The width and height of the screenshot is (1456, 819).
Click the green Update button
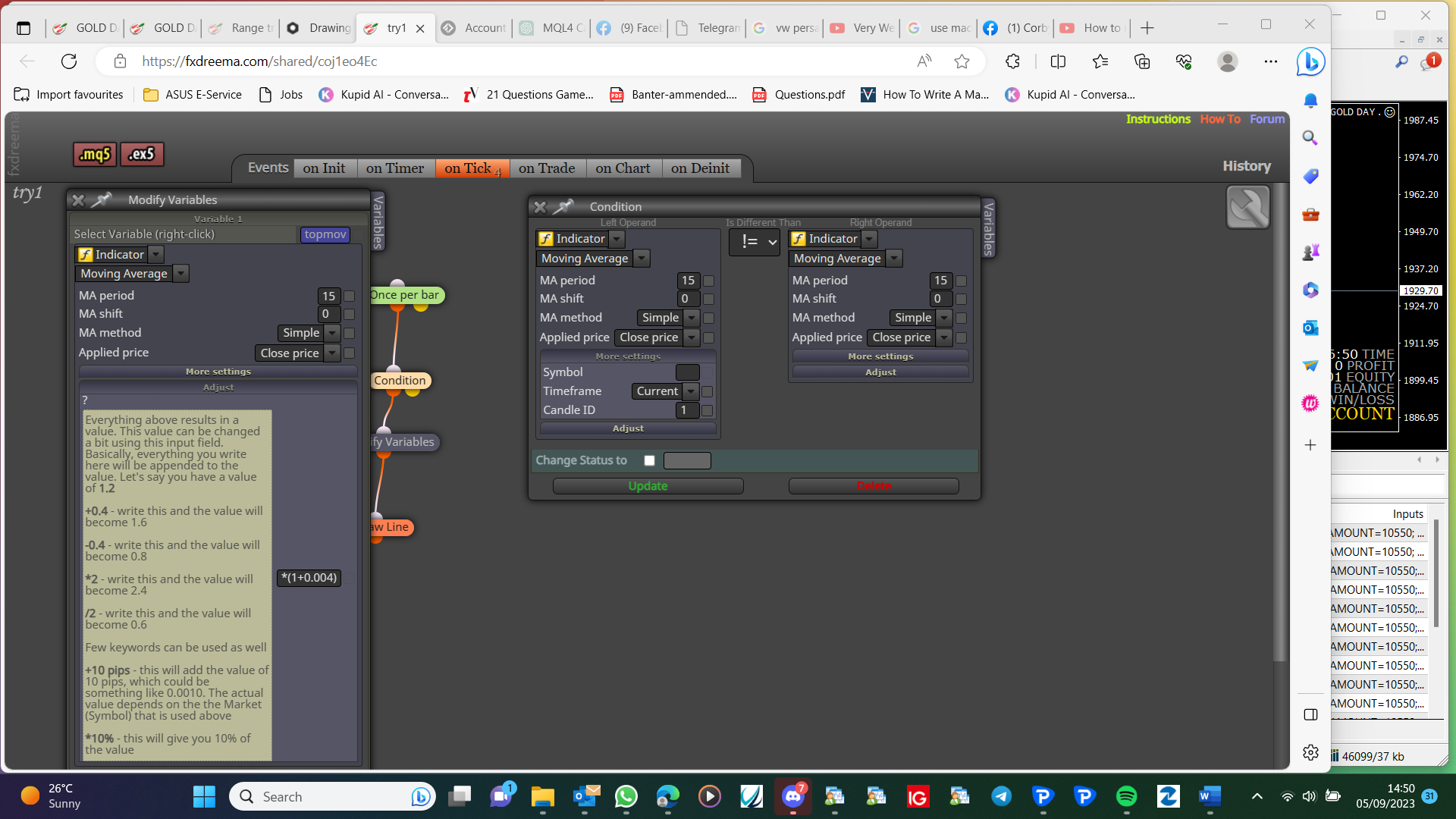point(648,486)
